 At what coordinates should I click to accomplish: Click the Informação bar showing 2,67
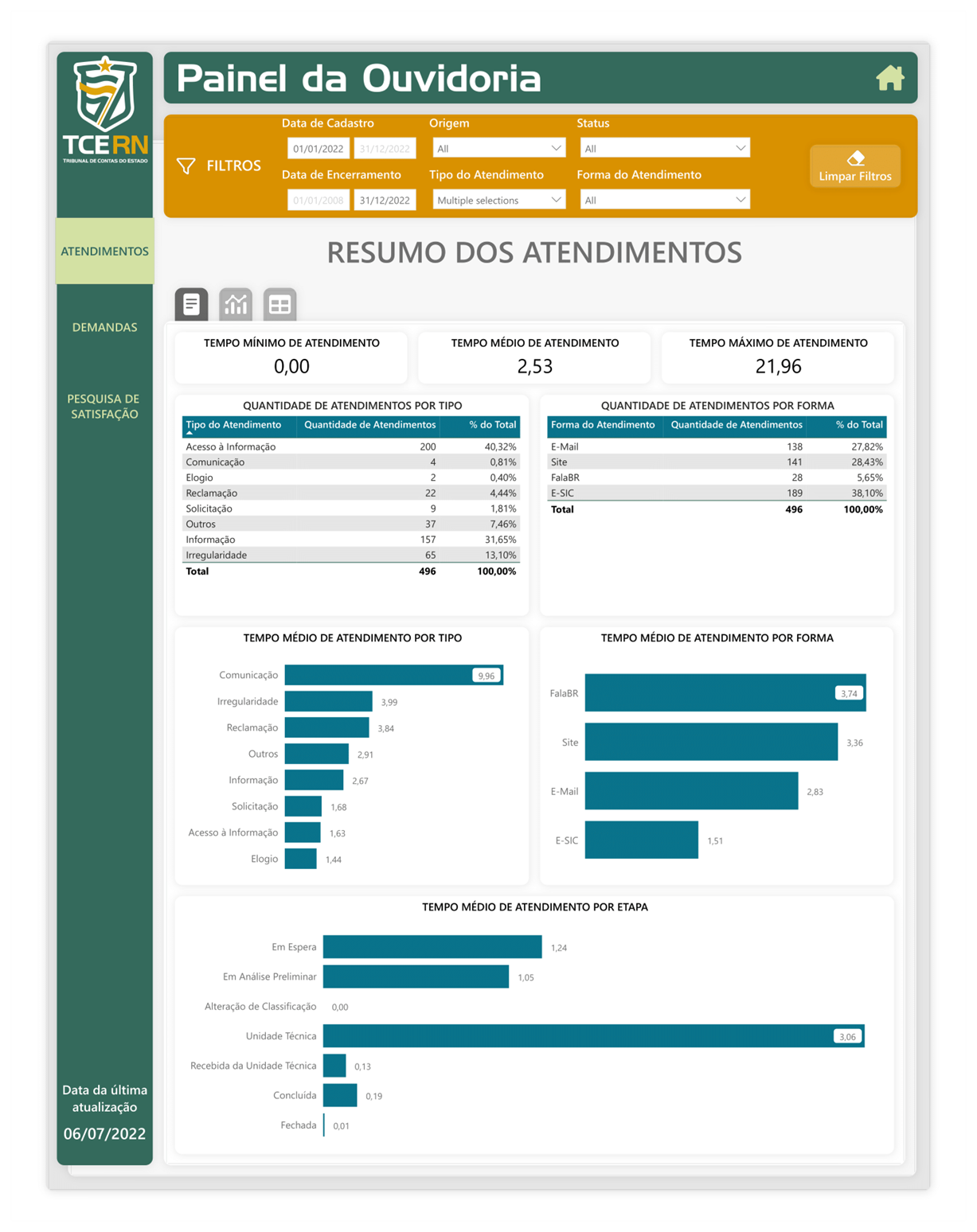pos(315,780)
